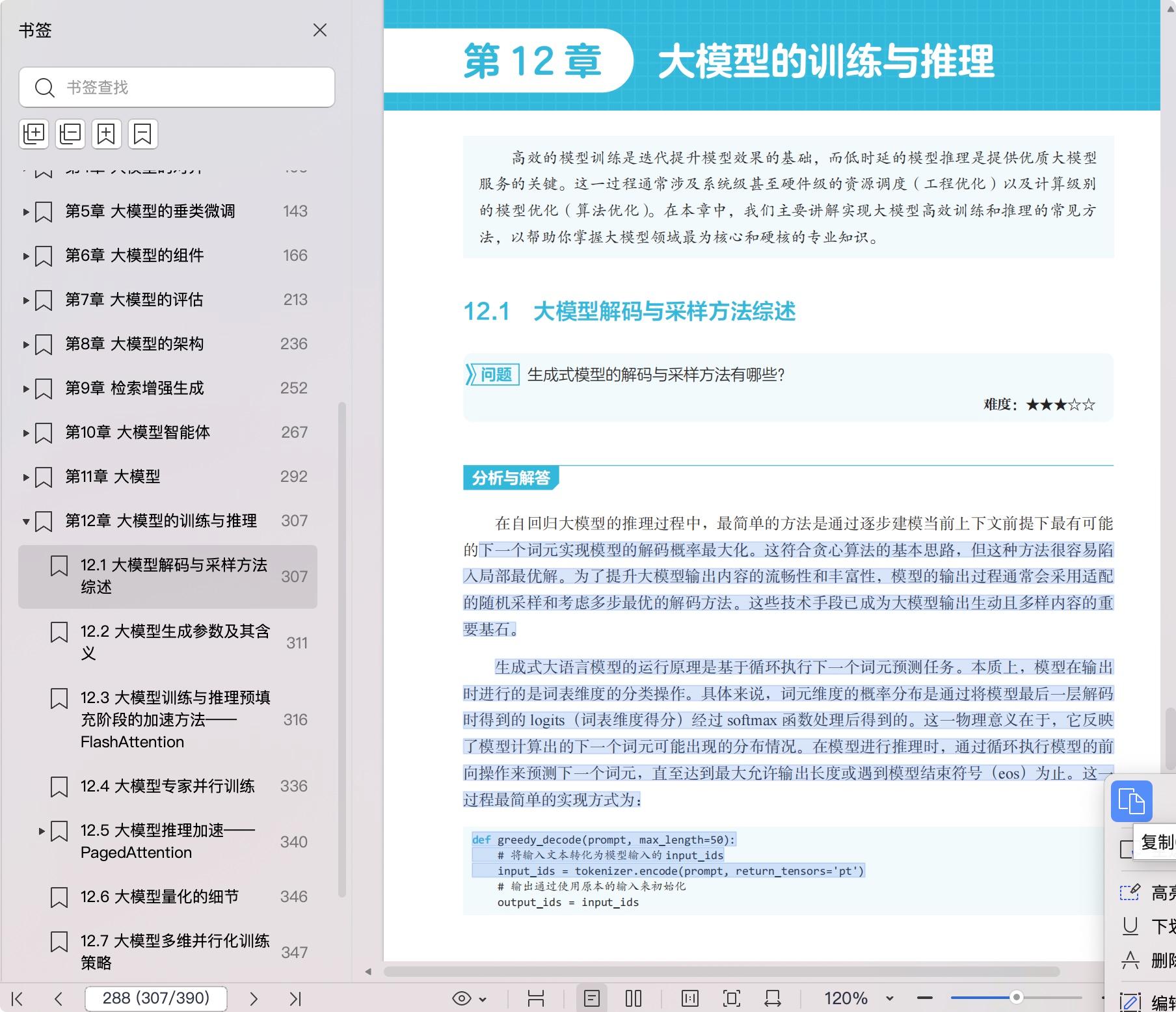This screenshot has height=1012, width=1176.
Task: Click bookmark icon next to 12.6 entry
Action: (59, 897)
